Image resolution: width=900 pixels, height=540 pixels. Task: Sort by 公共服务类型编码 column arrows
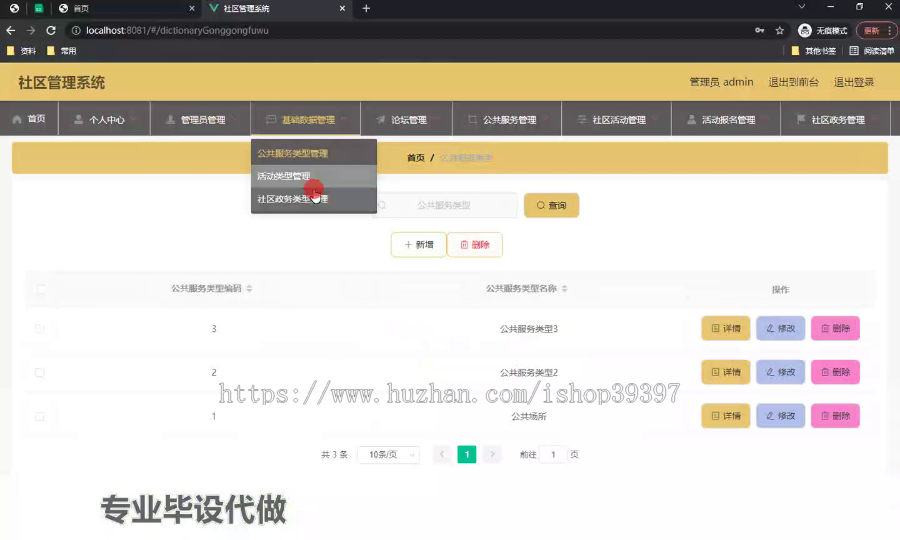pos(249,289)
